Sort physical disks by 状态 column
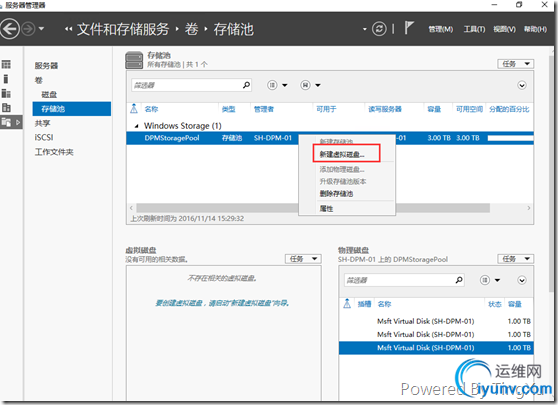This screenshot has height=405, width=558. (x=495, y=304)
